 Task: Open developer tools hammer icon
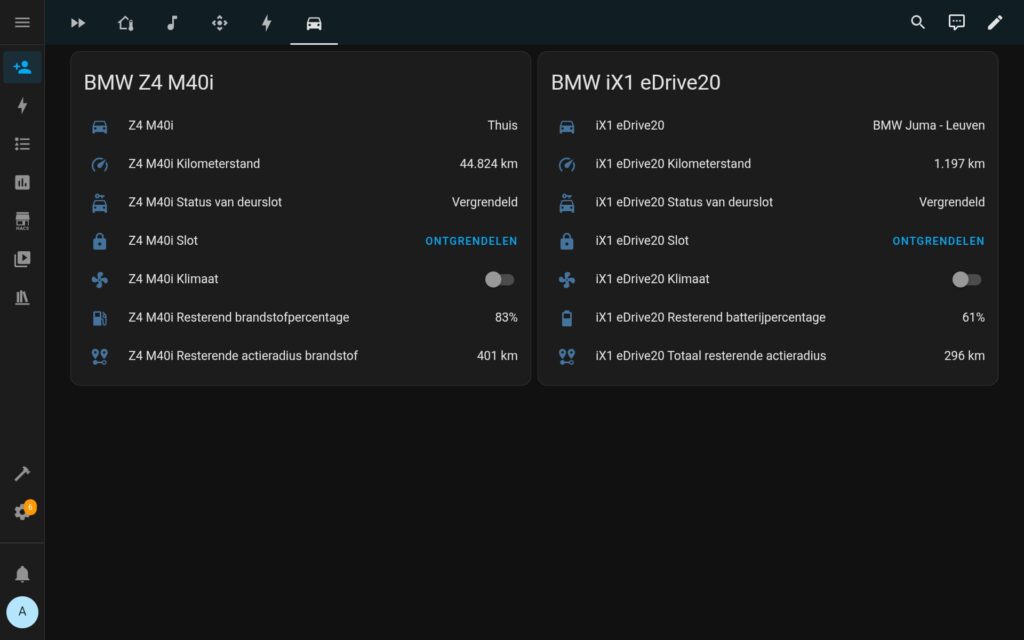[22, 474]
